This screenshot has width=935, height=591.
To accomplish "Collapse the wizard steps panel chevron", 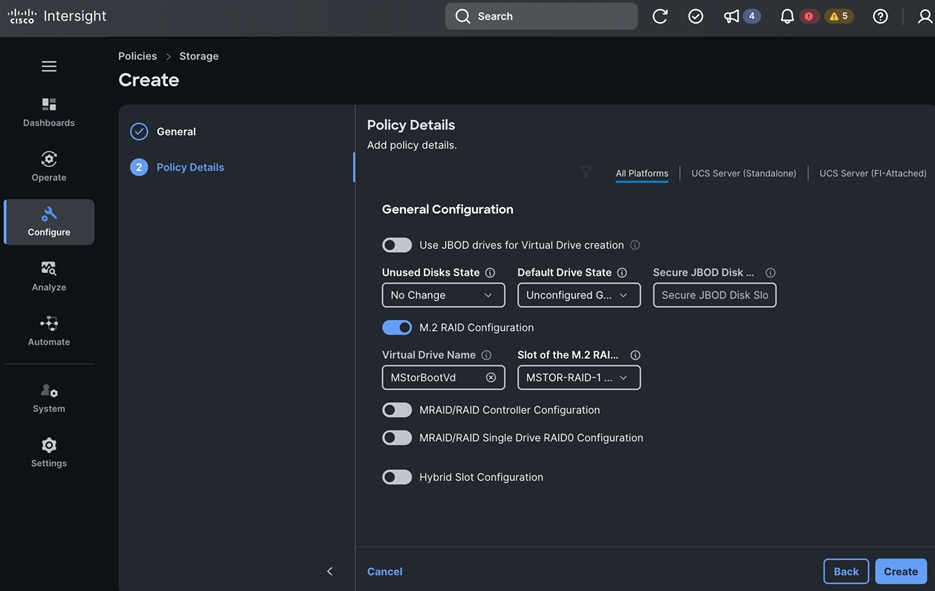I will (x=330, y=571).
